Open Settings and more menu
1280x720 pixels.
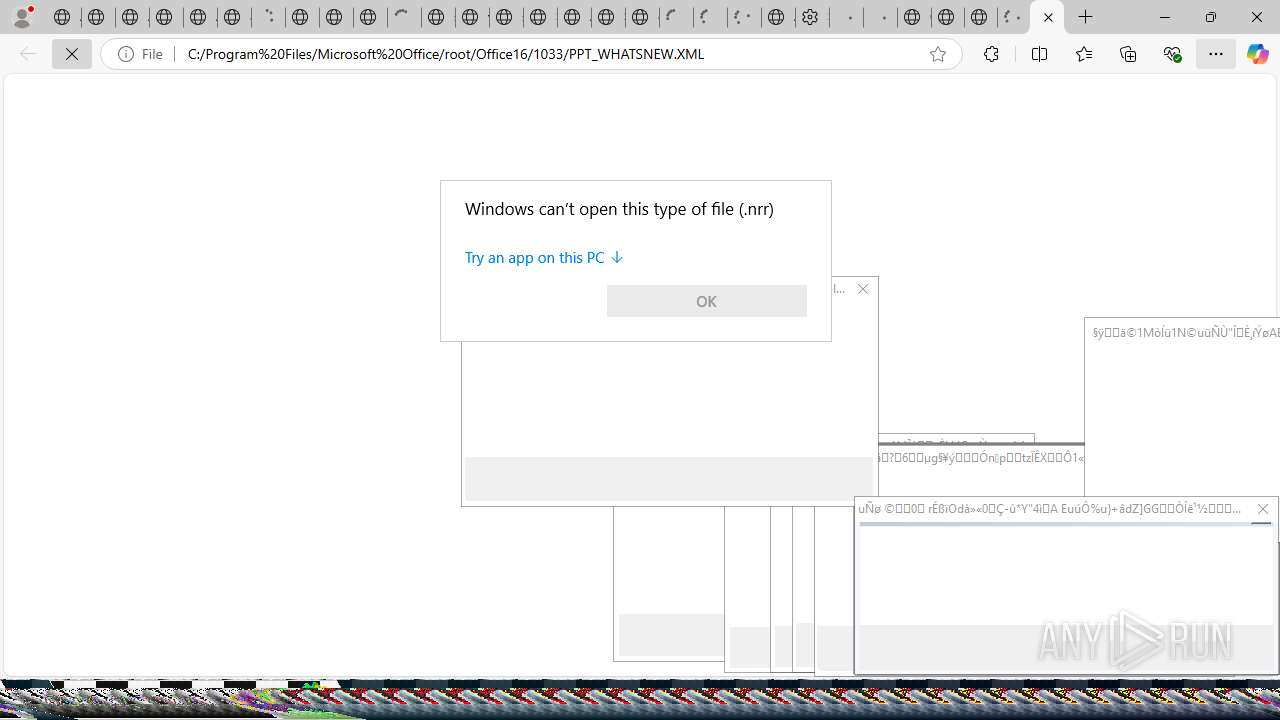click(1216, 54)
